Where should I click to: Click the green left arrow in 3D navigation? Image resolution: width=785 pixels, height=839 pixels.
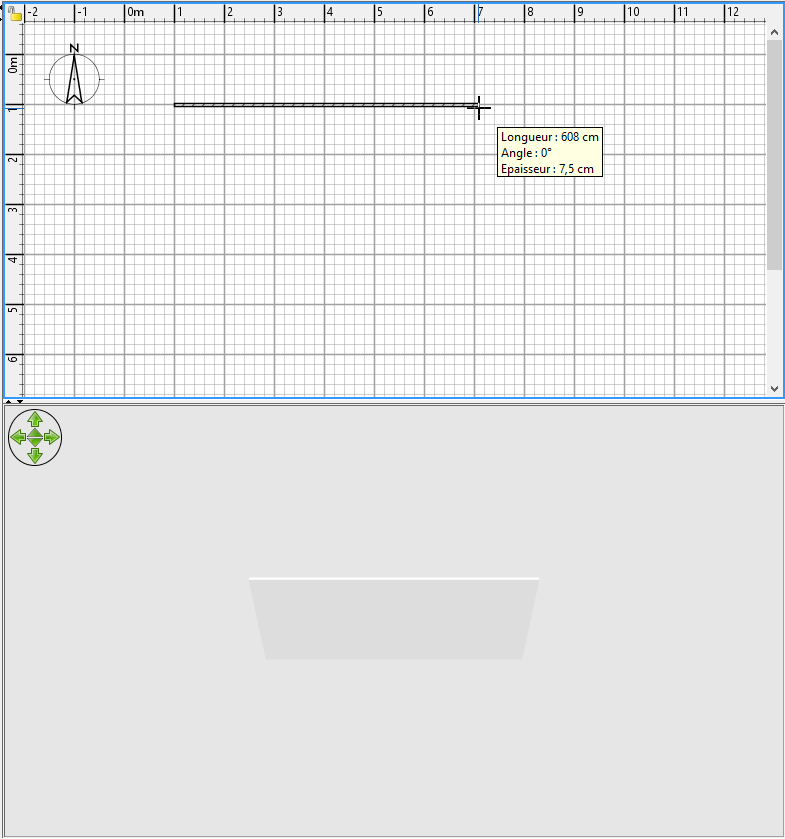tap(18, 437)
